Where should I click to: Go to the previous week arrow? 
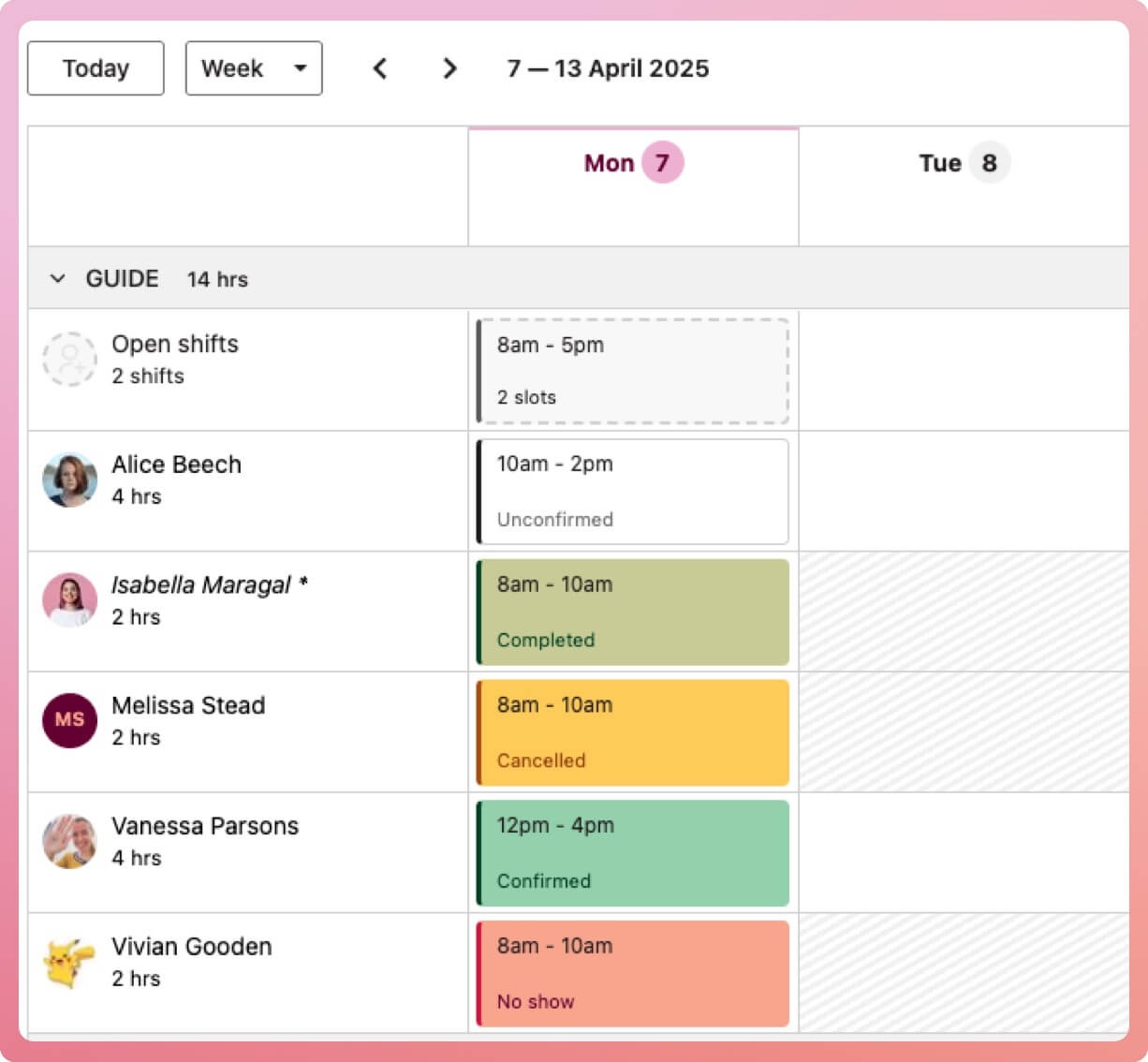(380, 68)
